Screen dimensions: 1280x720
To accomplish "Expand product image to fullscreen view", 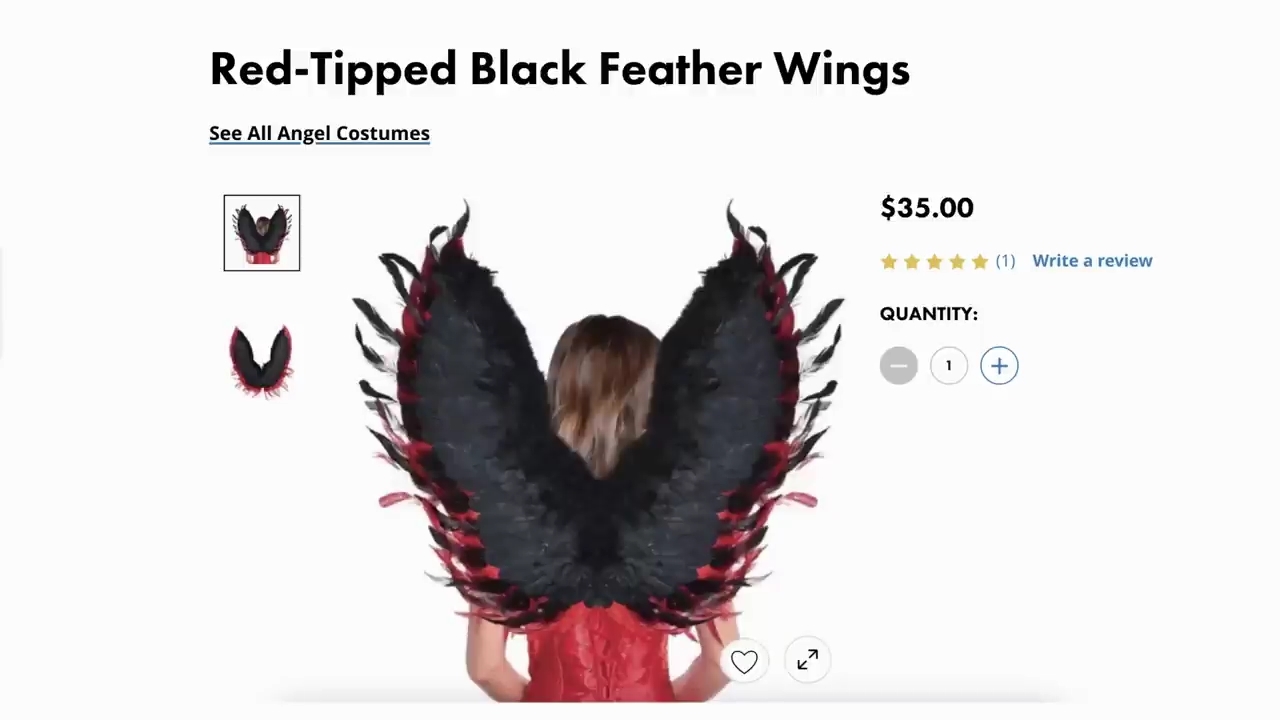I will tap(807, 660).
